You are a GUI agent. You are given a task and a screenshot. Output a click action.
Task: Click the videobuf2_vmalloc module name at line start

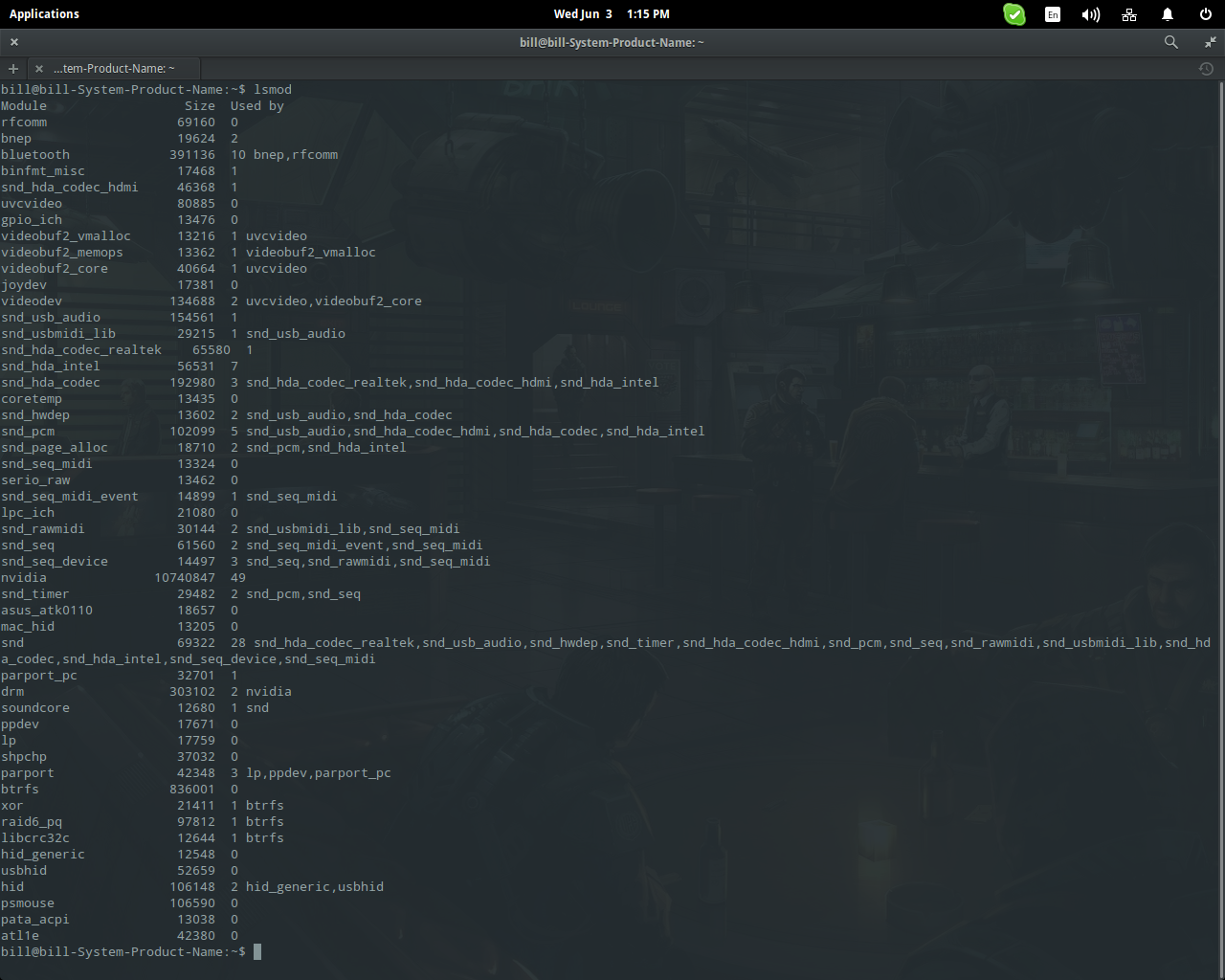pyautogui.click(x=66, y=236)
